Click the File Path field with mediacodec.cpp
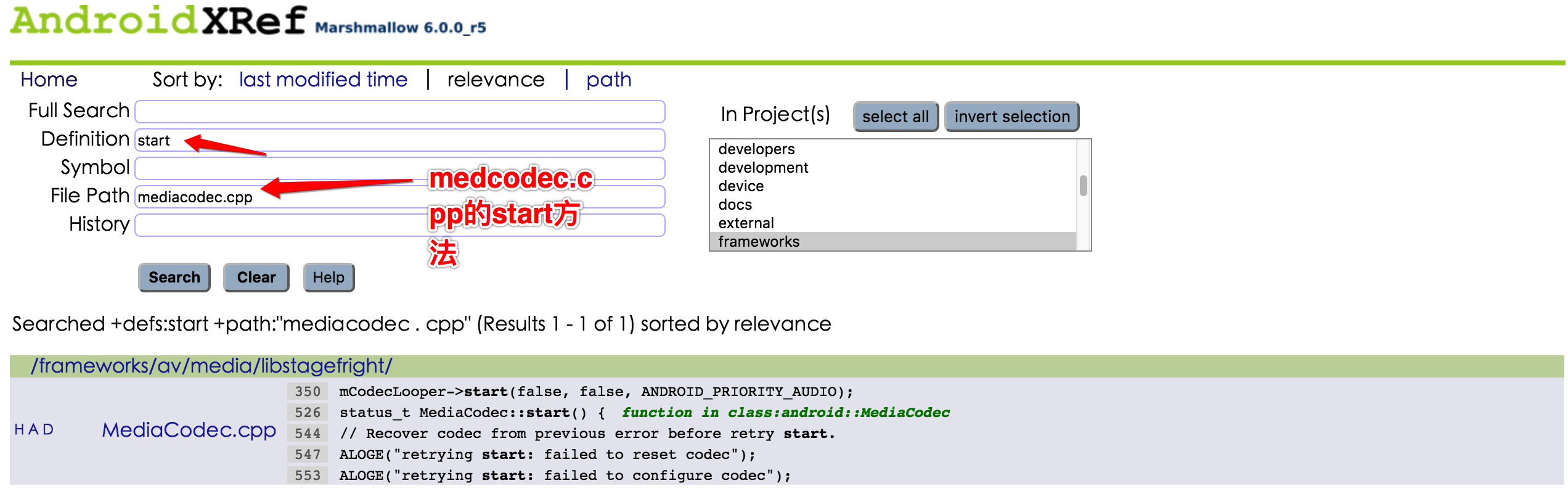The height and width of the screenshot is (491, 1568). coord(400,197)
